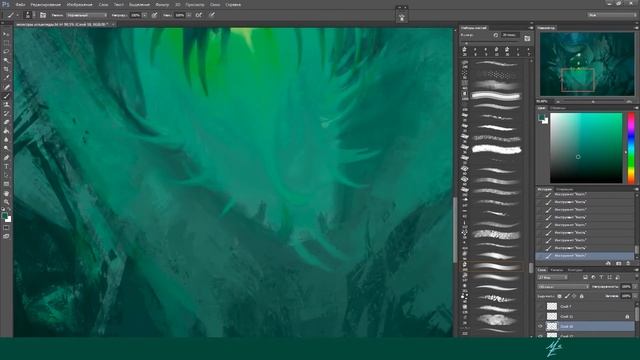Switch to the Операции tab
Viewport: 640px width, 360px height.
[x=564, y=189]
